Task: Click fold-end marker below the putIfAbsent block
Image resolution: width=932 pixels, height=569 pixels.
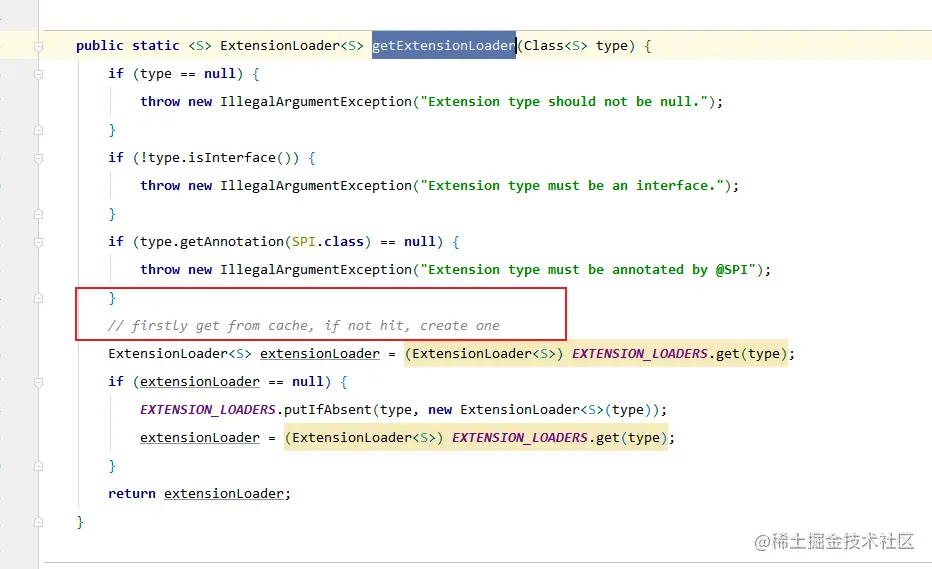Action: (x=38, y=466)
